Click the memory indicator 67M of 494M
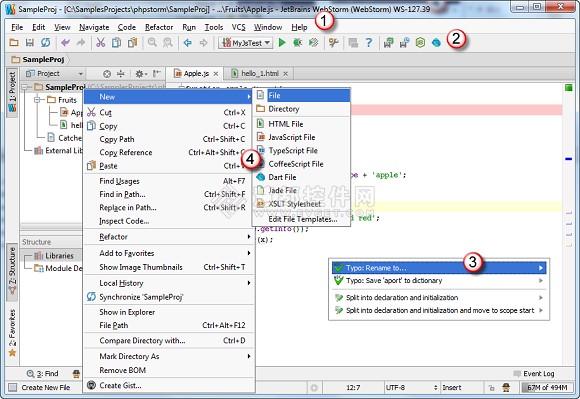 pos(547,387)
